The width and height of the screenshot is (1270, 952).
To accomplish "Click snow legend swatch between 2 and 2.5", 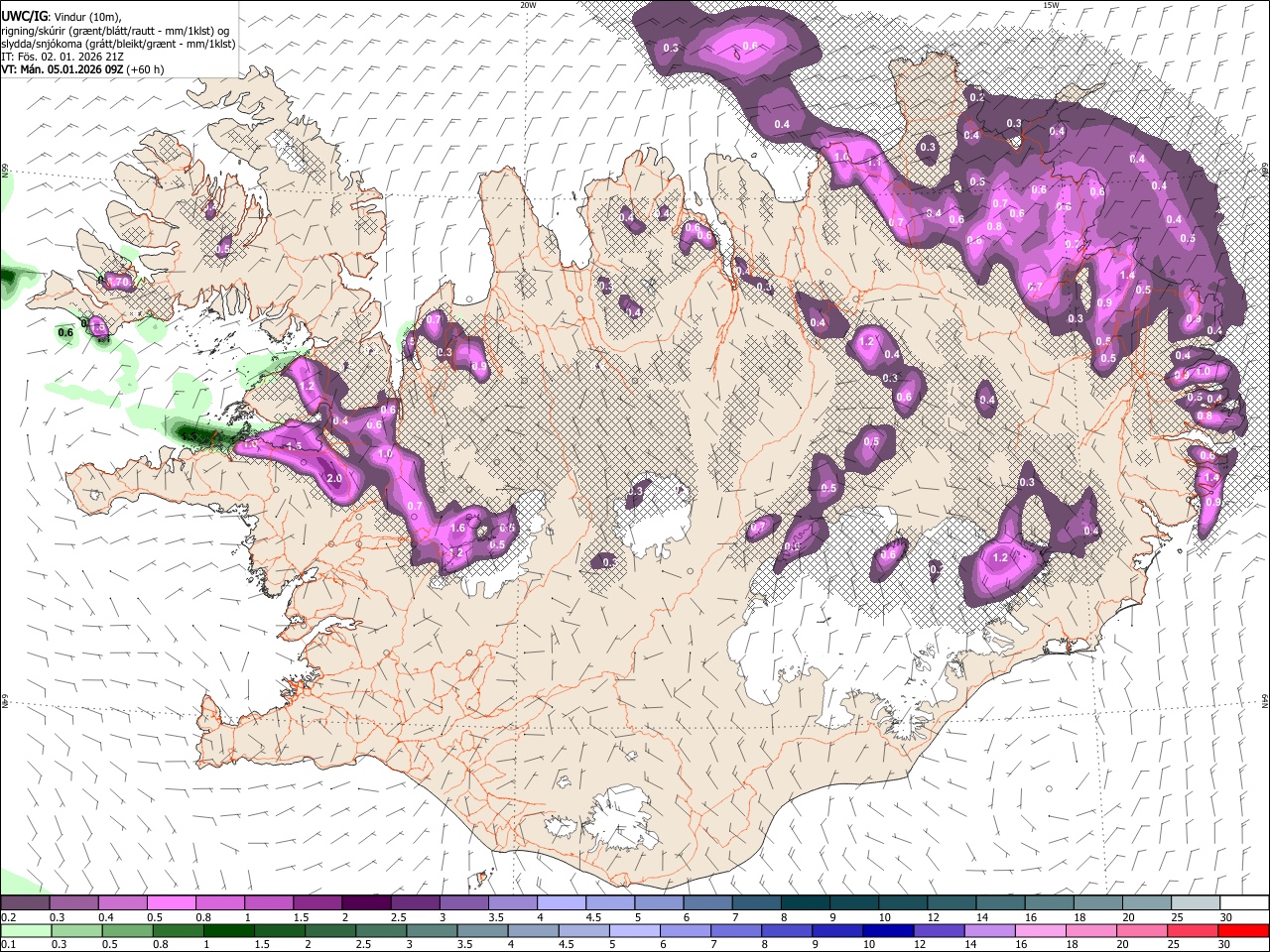I will [366, 902].
